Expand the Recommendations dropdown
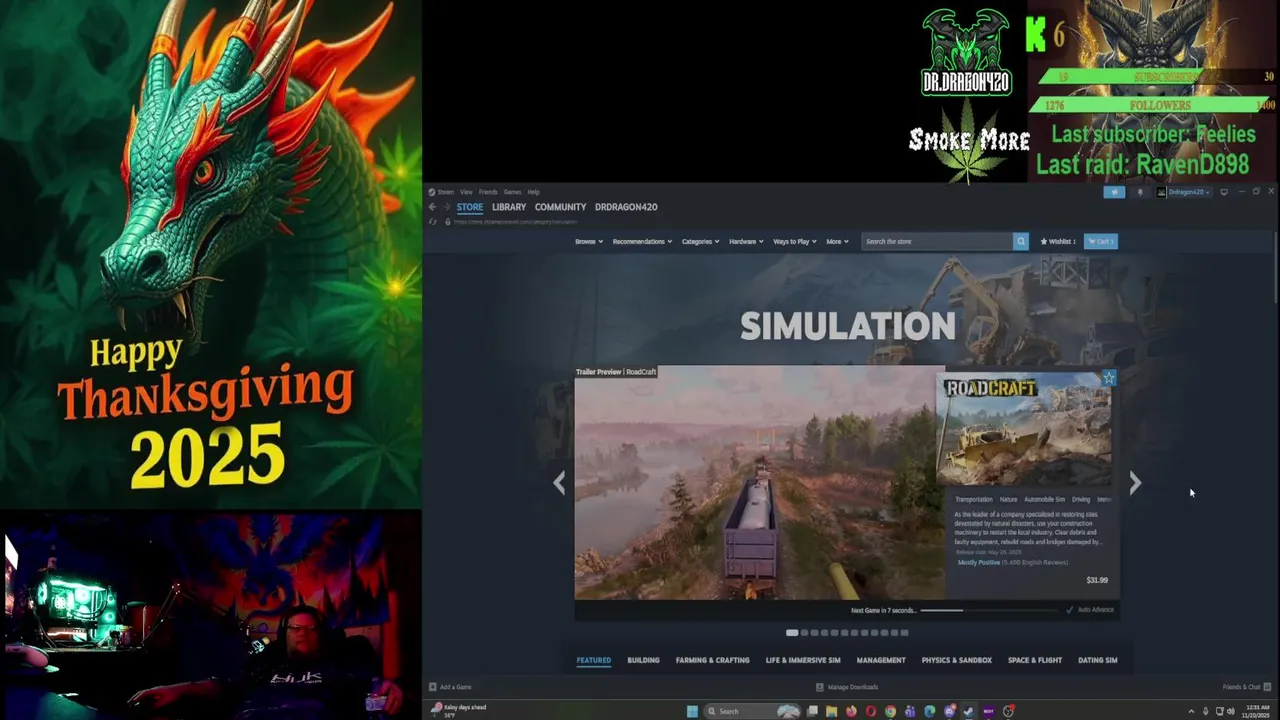Image resolution: width=1280 pixels, height=720 pixels. tap(642, 241)
